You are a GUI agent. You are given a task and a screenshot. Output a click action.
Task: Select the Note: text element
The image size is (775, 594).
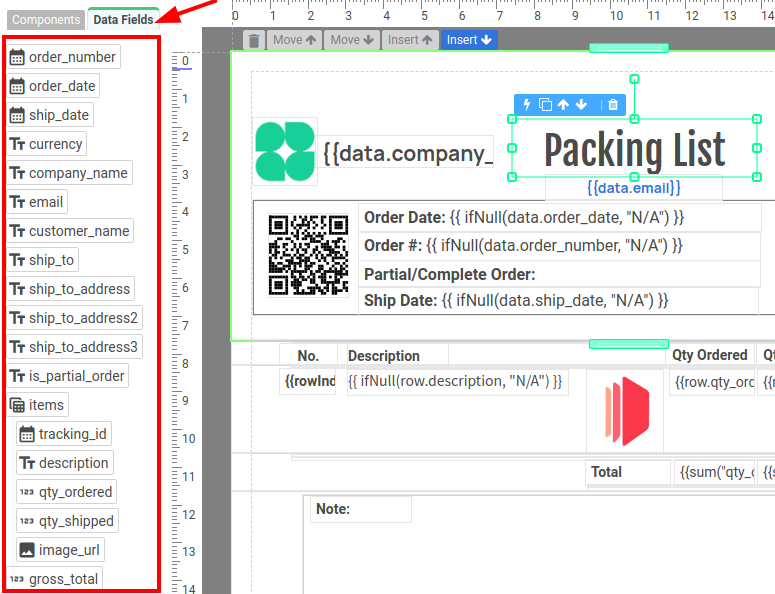click(x=361, y=509)
